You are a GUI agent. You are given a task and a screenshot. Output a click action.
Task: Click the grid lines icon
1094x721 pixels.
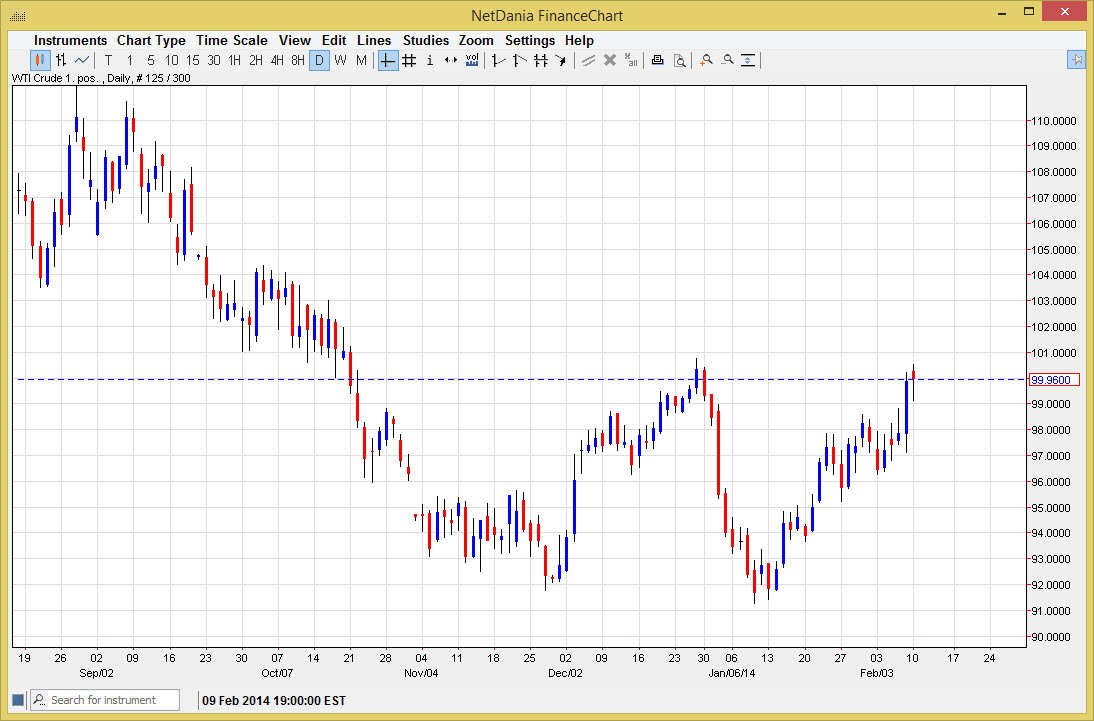pyautogui.click(x=409, y=60)
